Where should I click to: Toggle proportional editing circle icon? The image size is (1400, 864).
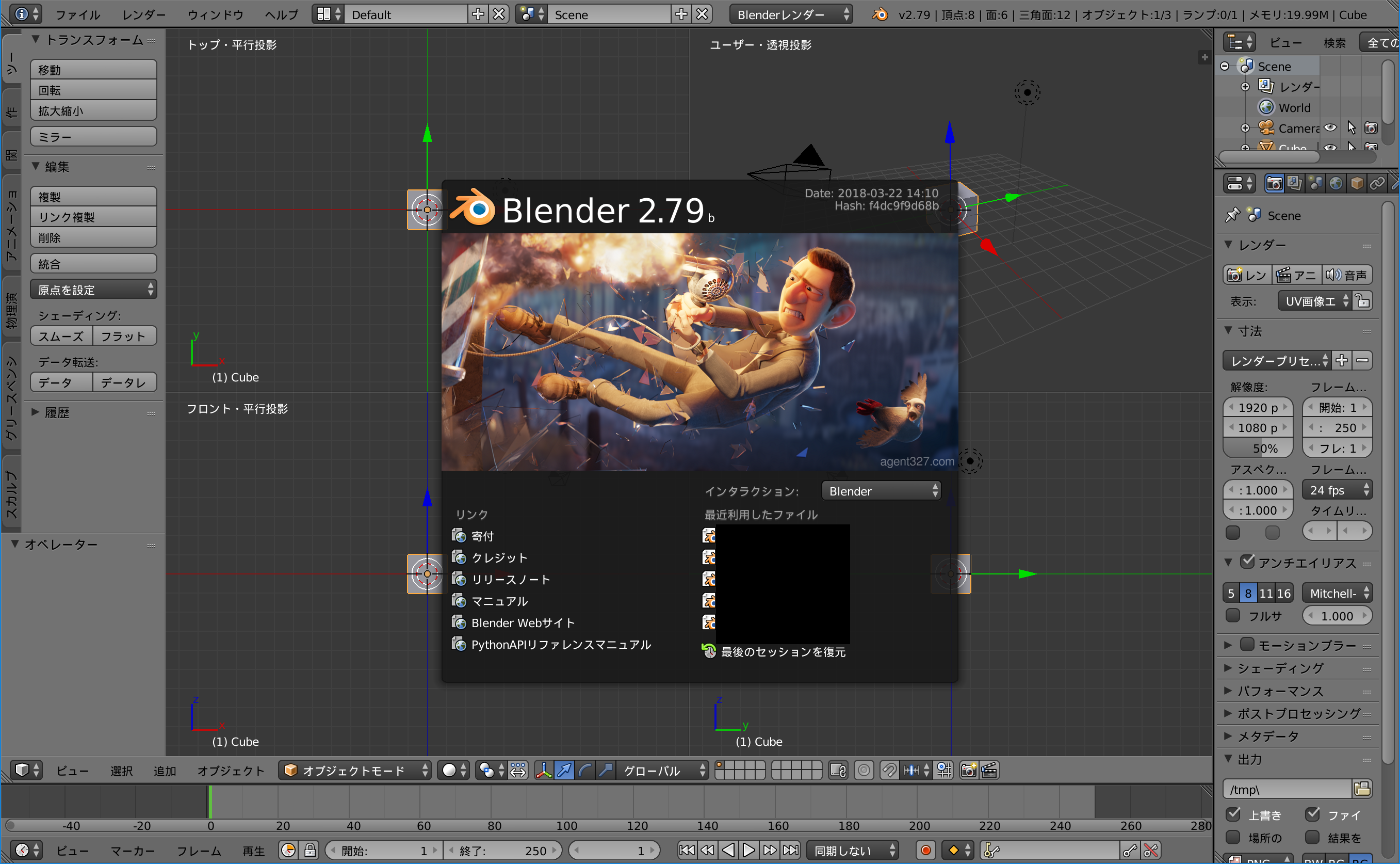[x=864, y=770]
